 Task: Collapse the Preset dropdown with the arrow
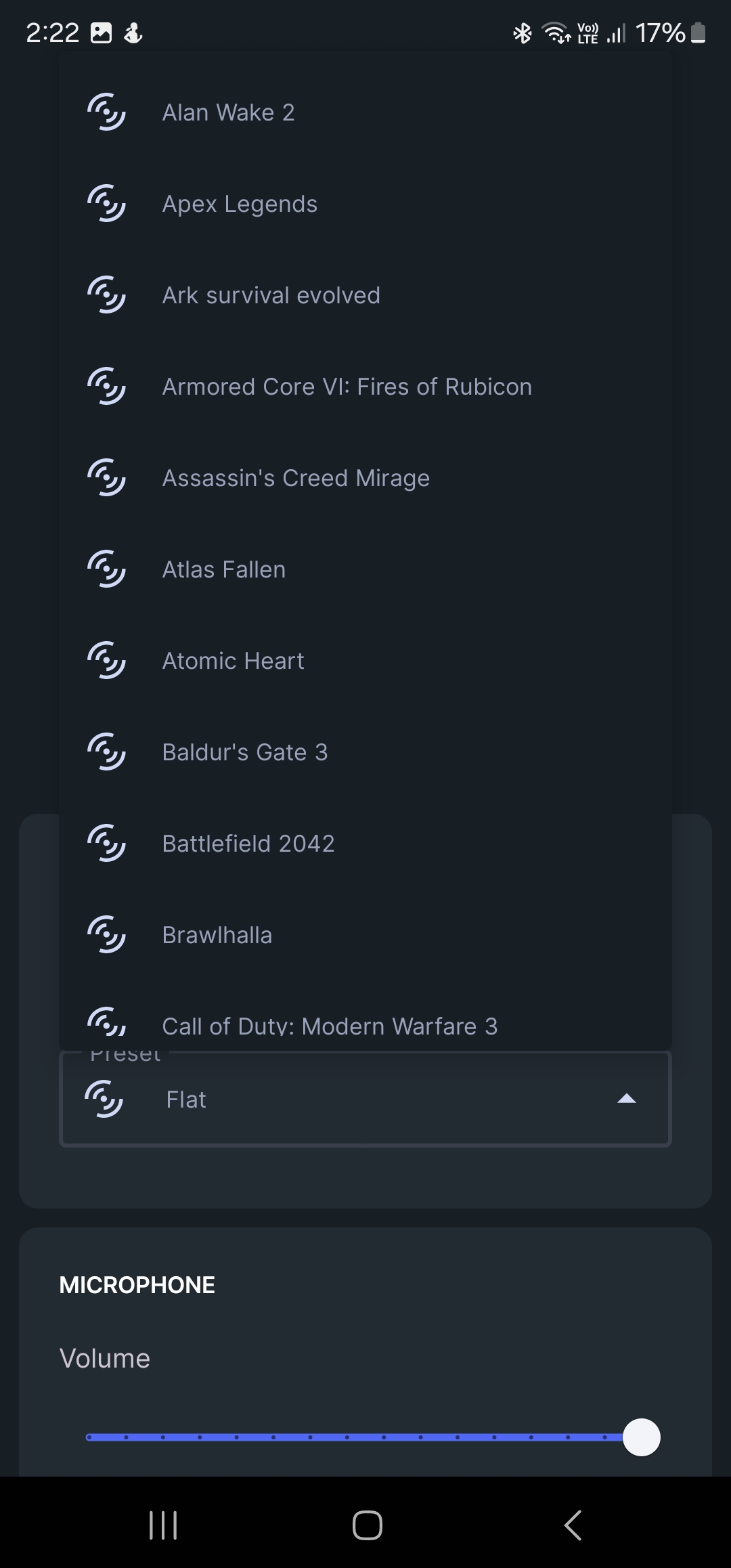click(627, 1099)
